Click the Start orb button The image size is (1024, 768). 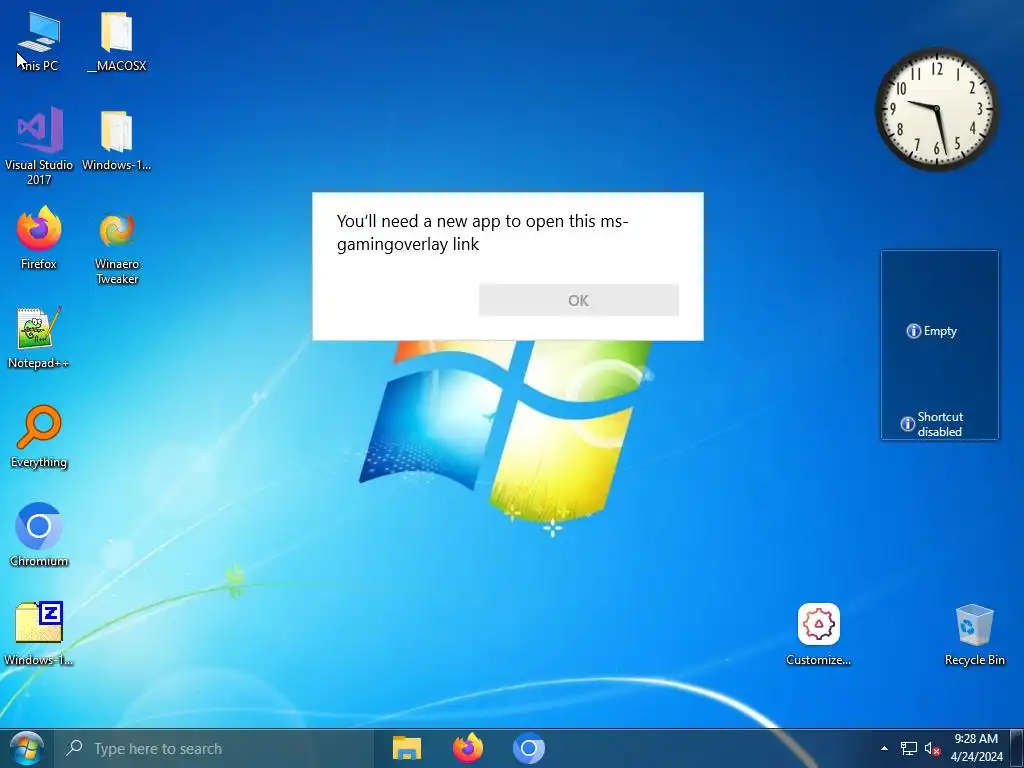click(26, 748)
